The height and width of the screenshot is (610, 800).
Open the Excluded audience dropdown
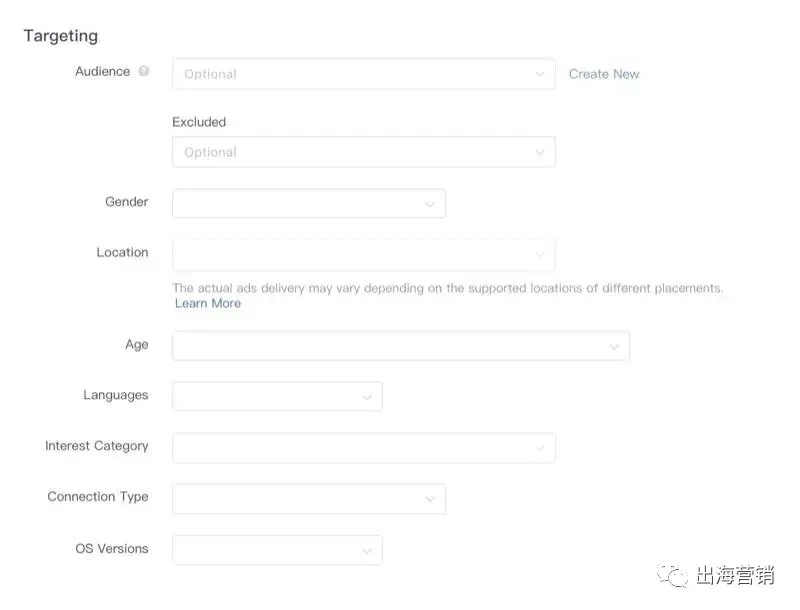pyautogui.click(x=364, y=152)
